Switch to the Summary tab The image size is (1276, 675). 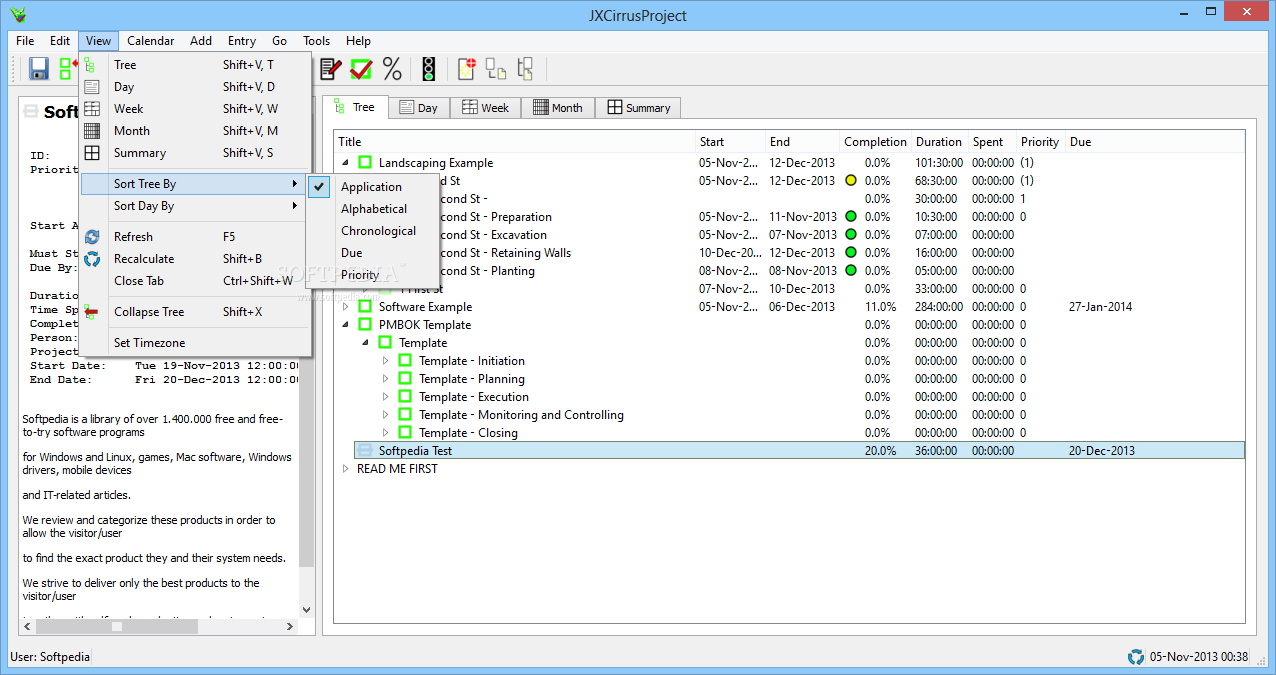(638, 108)
